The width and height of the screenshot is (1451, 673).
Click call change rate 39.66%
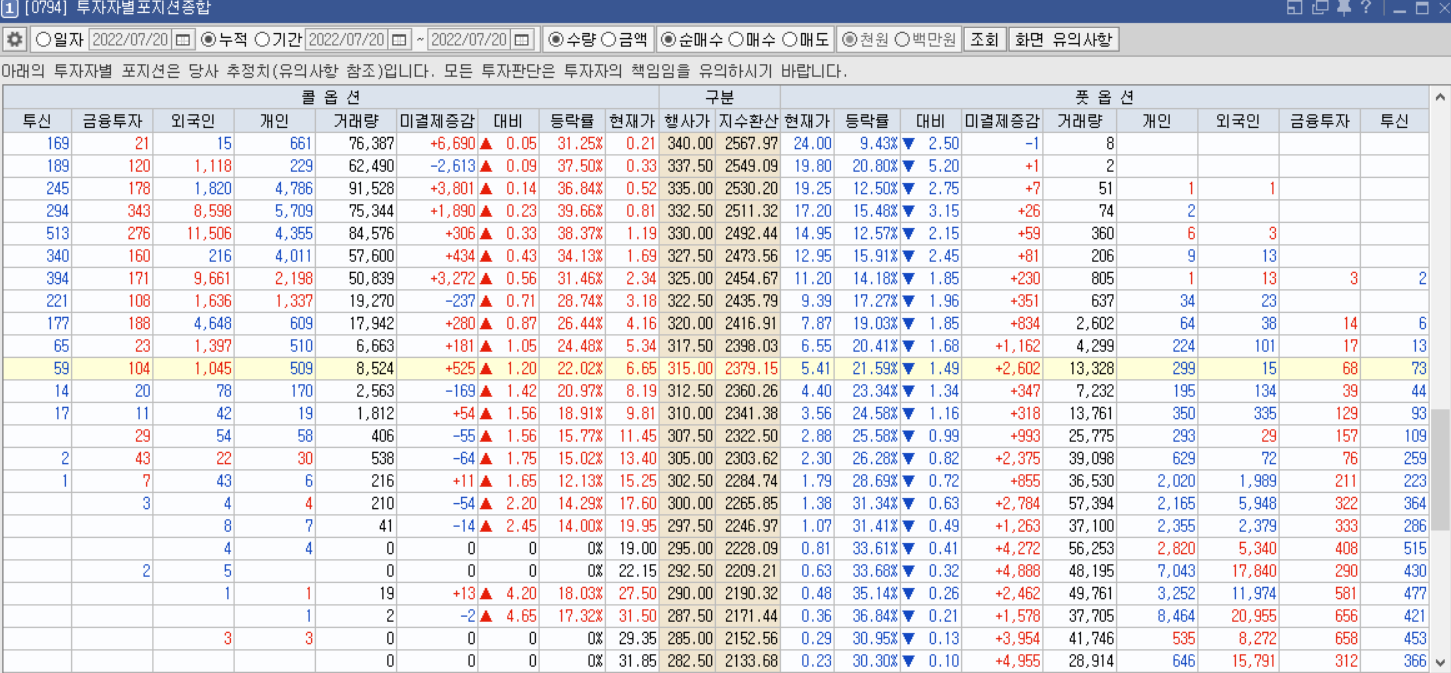click(x=572, y=211)
